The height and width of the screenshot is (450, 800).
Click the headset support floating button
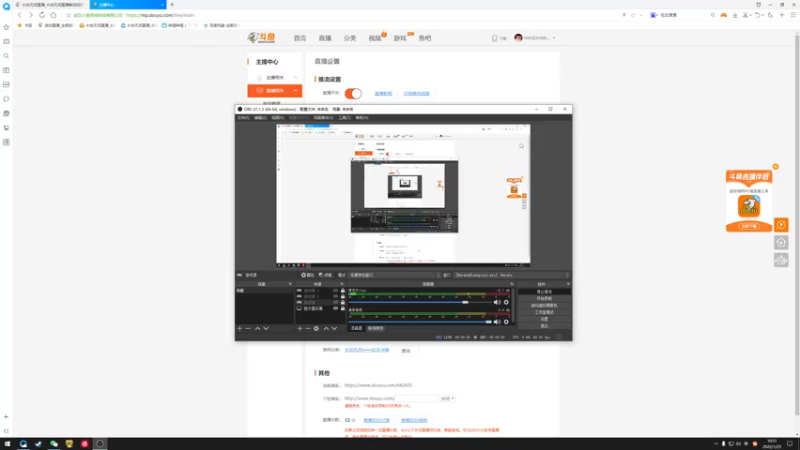click(781, 261)
